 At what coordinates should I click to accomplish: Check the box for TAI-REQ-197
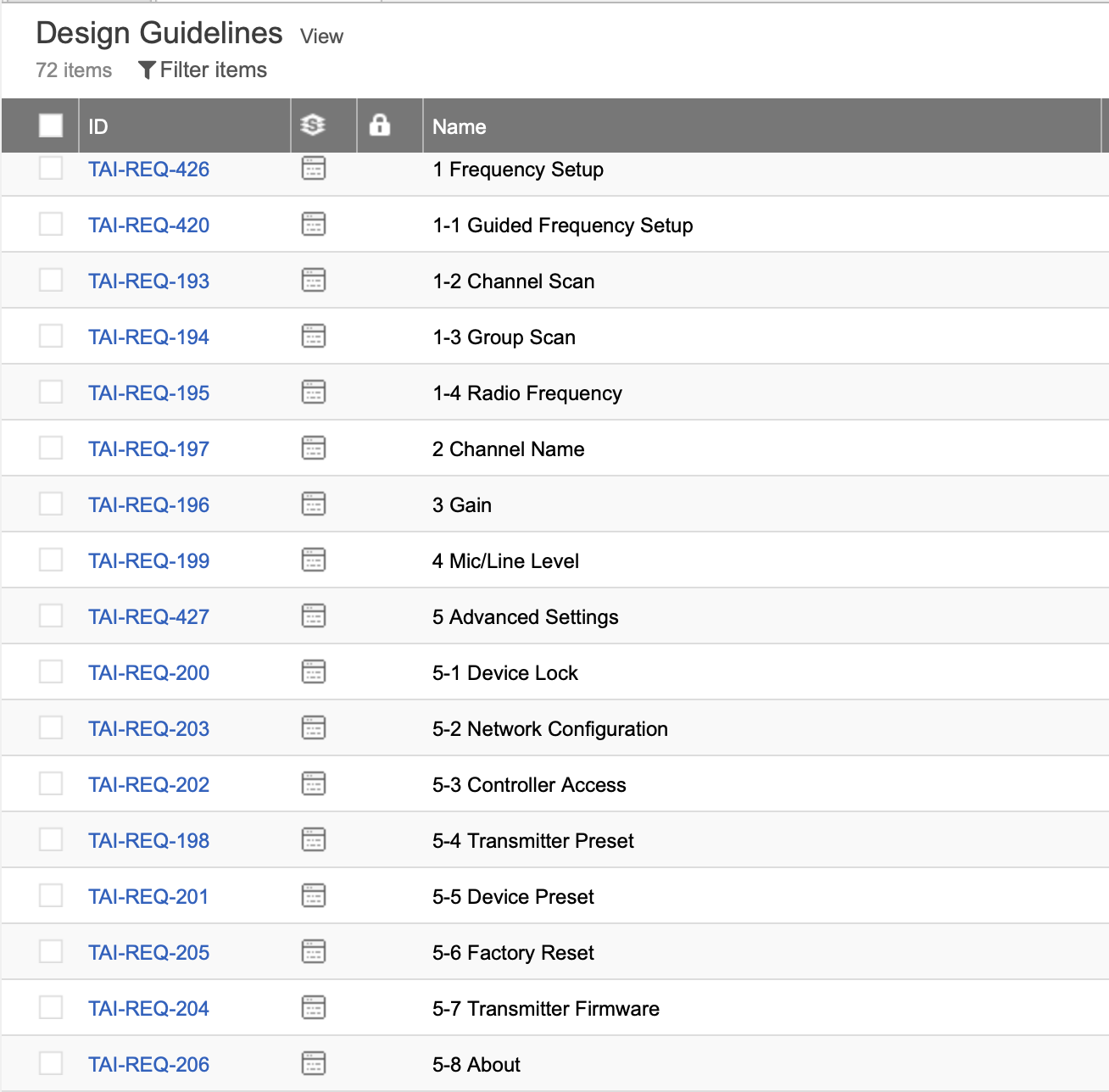tap(51, 448)
